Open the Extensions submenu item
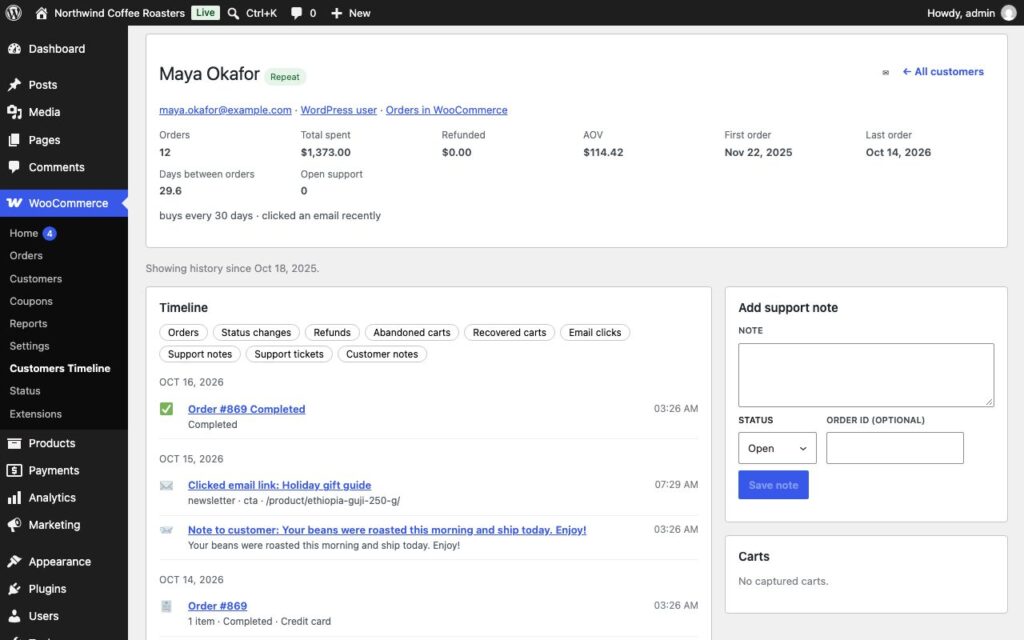This screenshot has height=640, width=1024. point(35,414)
